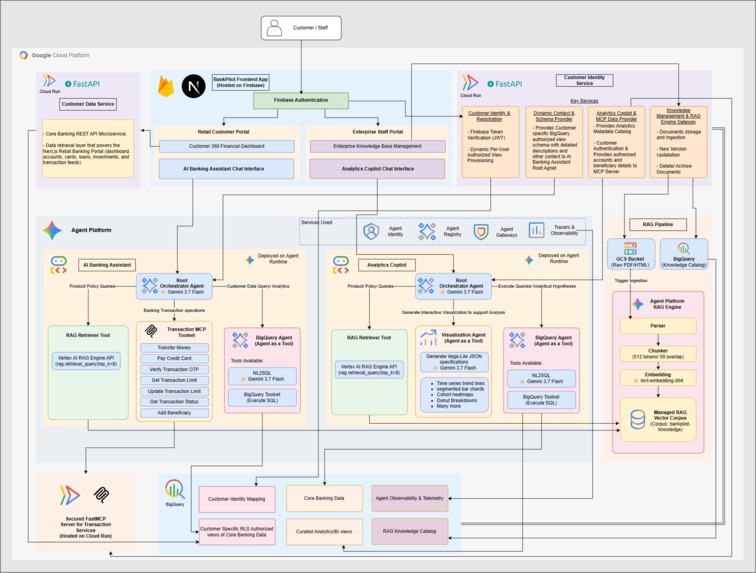Select Enterprise Knowledge Base Management box
Image resolution: width=756 pixels, height=573 pixels.
tap(378, 146)
